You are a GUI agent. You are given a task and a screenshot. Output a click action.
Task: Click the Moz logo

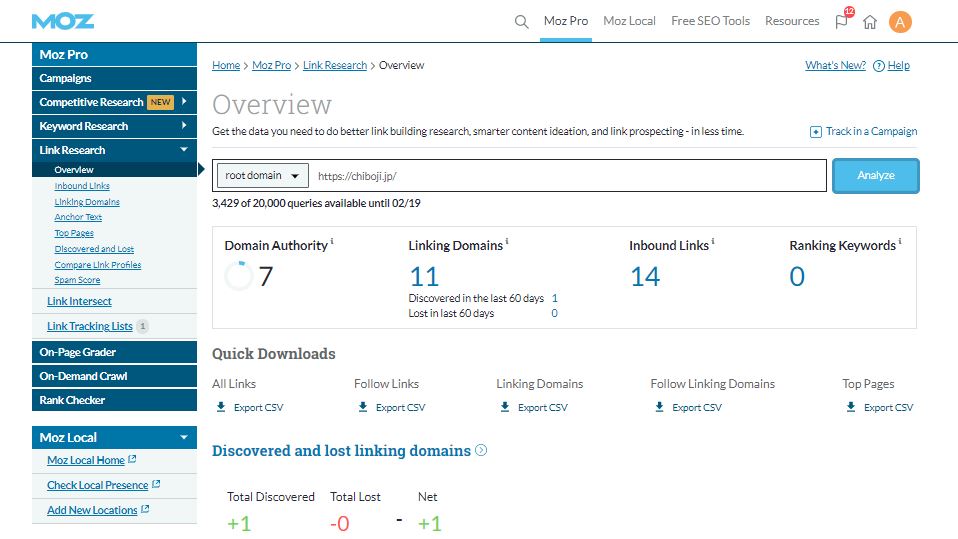coord(63,21)
